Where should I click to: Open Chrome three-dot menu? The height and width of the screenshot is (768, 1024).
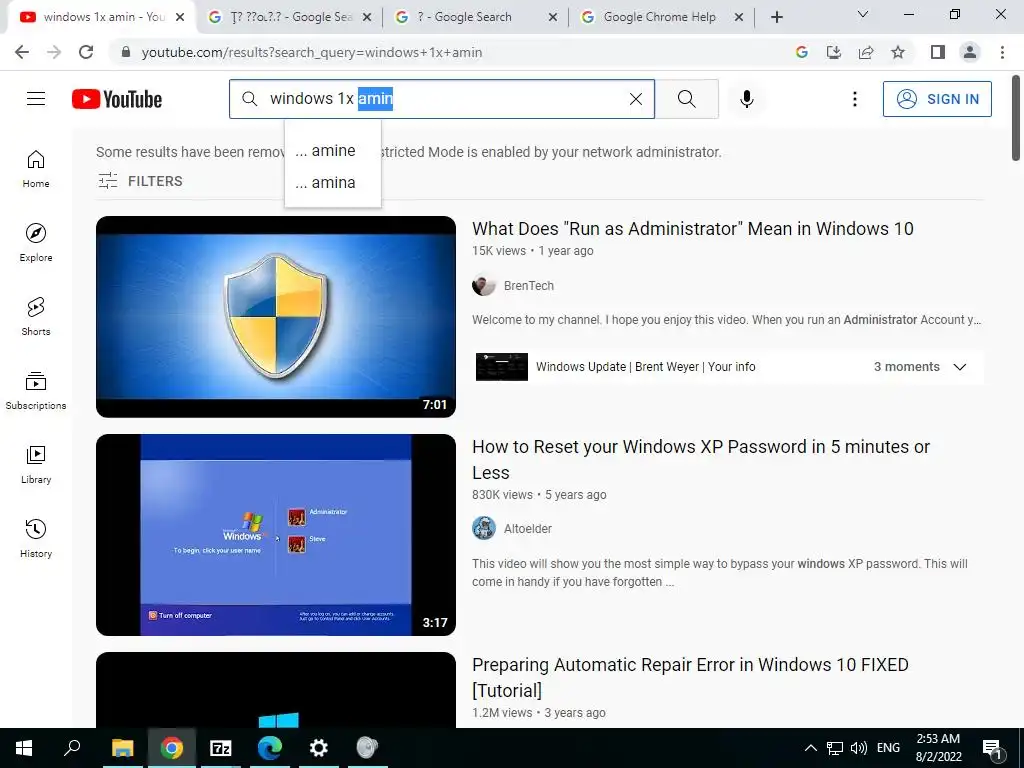[1002, 52]
